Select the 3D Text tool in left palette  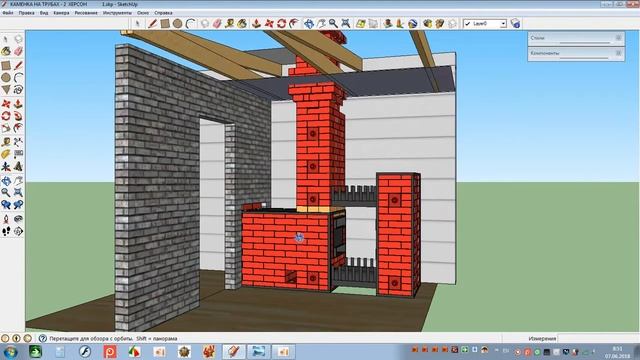(x=18, y=167)
